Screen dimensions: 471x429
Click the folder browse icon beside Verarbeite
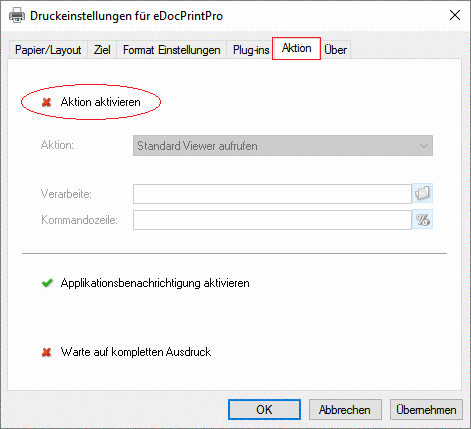click(422, 193)
